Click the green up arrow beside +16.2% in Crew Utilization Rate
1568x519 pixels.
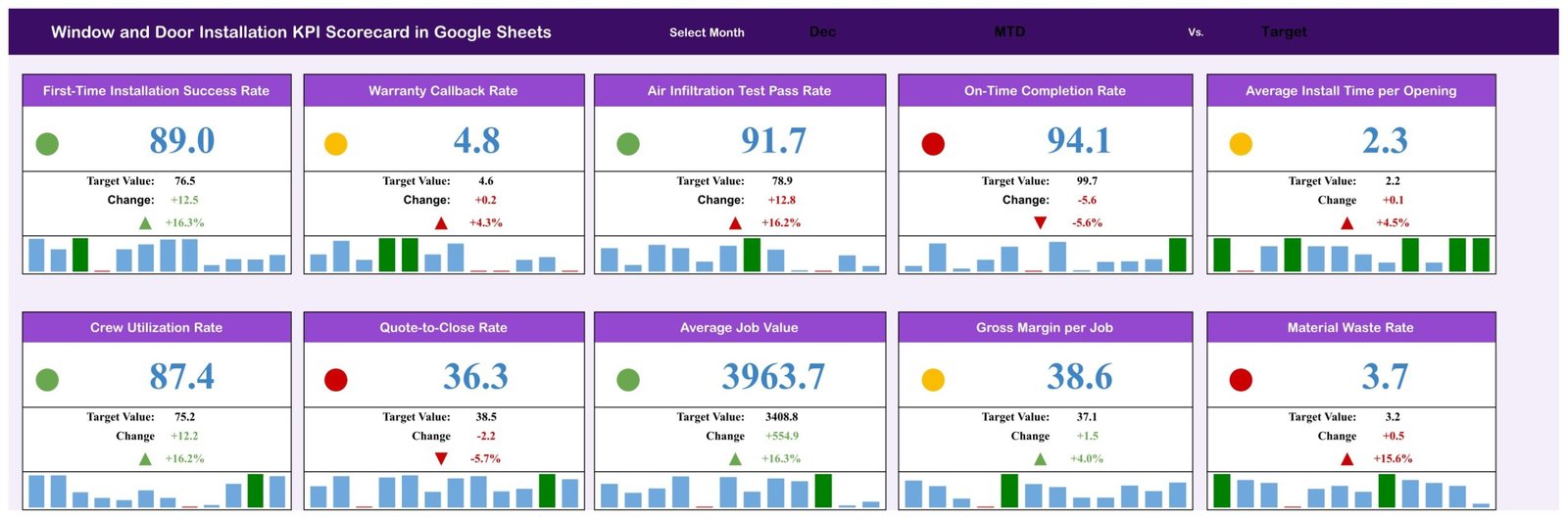(x=145, y=459)
